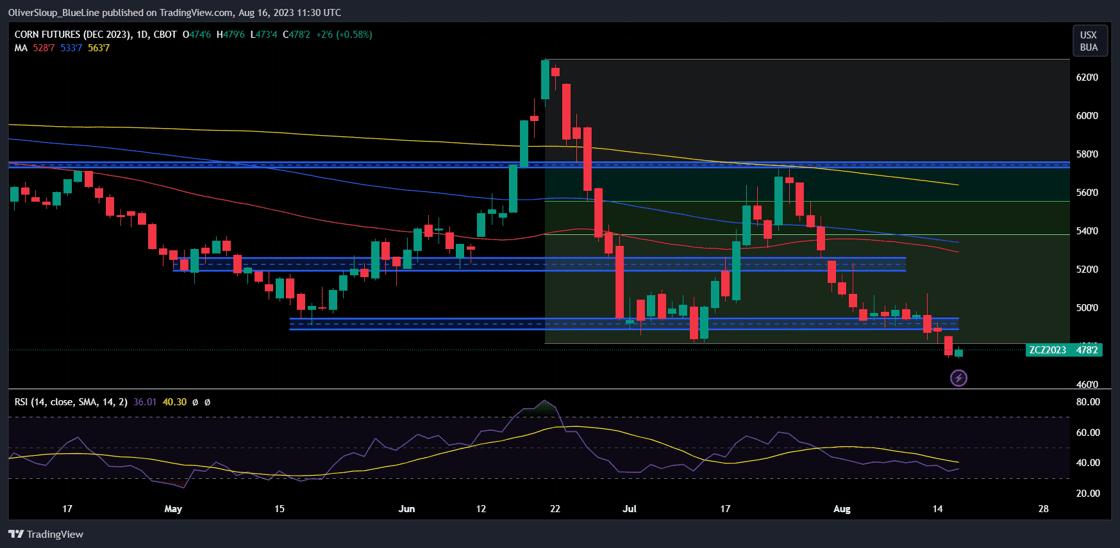Click the 620'0 price axis label
The width and height of the screenshot is (1120, 548).
pyautogui.click(x=1086, y=77)
